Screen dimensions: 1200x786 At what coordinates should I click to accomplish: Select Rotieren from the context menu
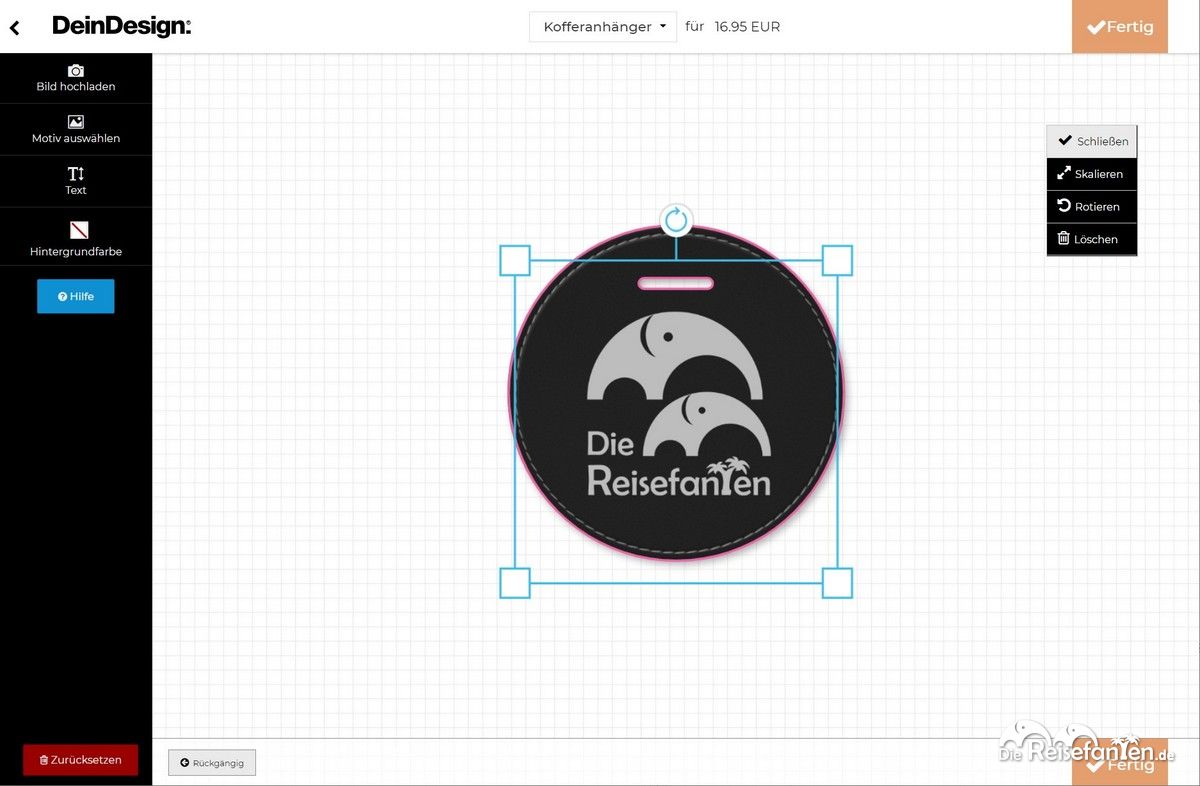(1092, 207)
